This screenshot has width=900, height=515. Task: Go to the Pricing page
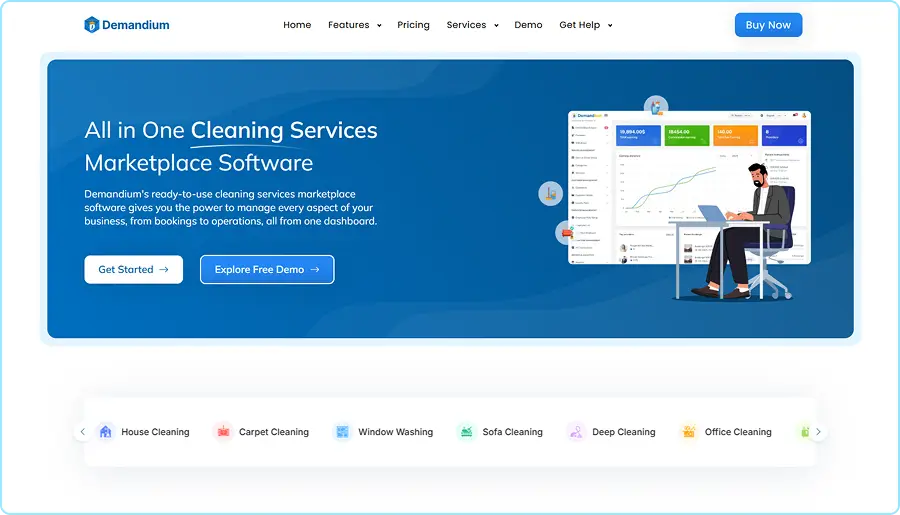coord(413,25)
